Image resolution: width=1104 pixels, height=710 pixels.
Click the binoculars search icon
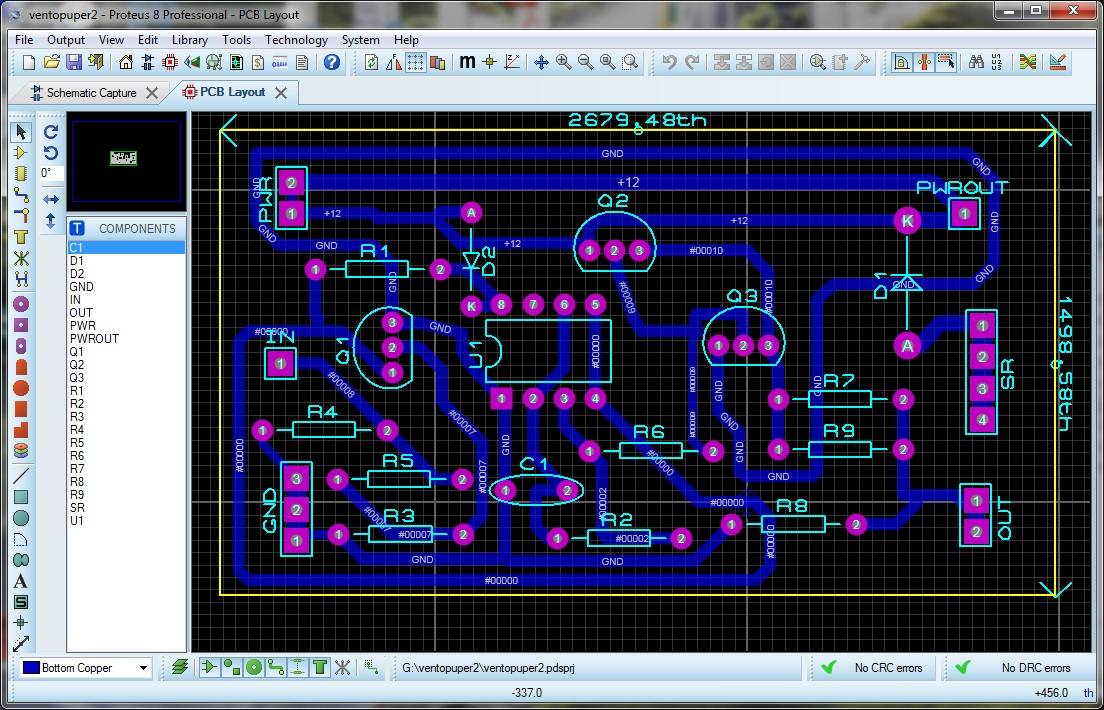976,62
